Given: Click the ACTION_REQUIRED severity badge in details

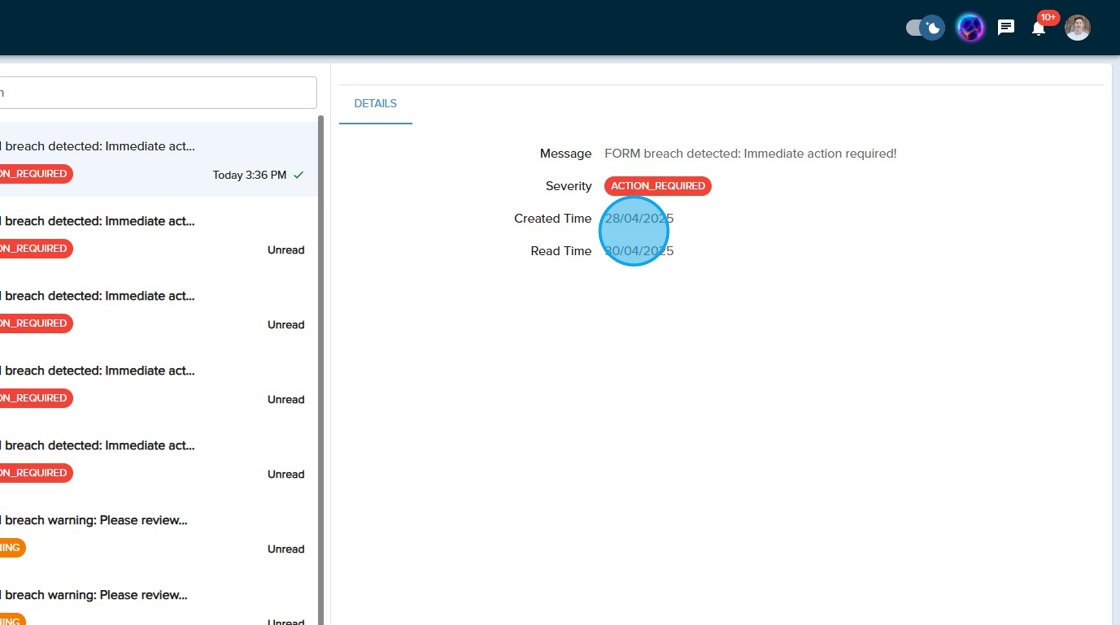Looking at the screenshot, I should [657, 186].
